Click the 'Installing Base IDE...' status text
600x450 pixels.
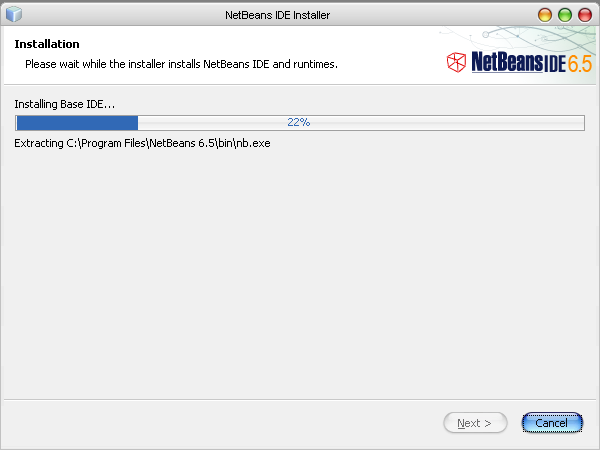[64, 104]
